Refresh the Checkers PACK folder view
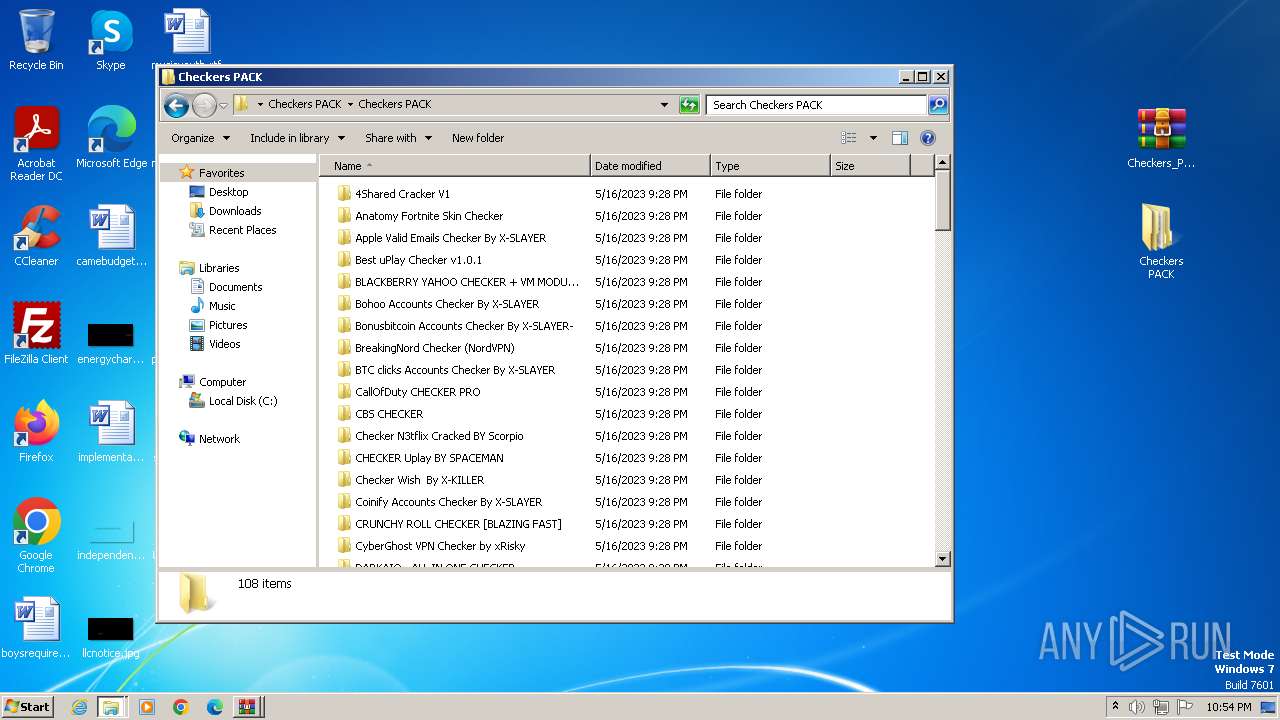Viewport: 1280px width, 720px height. click(x=689, y=105)
